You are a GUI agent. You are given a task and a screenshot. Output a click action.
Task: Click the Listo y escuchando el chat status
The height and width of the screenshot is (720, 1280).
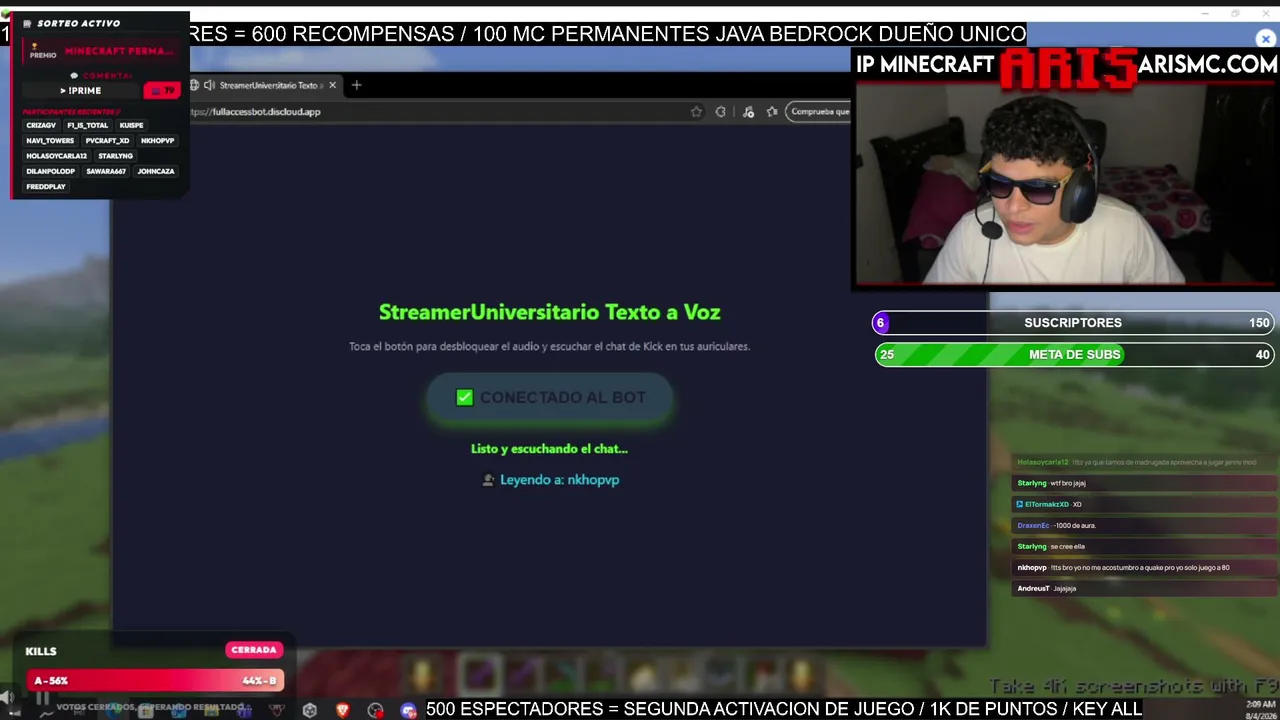click(549, 449)
